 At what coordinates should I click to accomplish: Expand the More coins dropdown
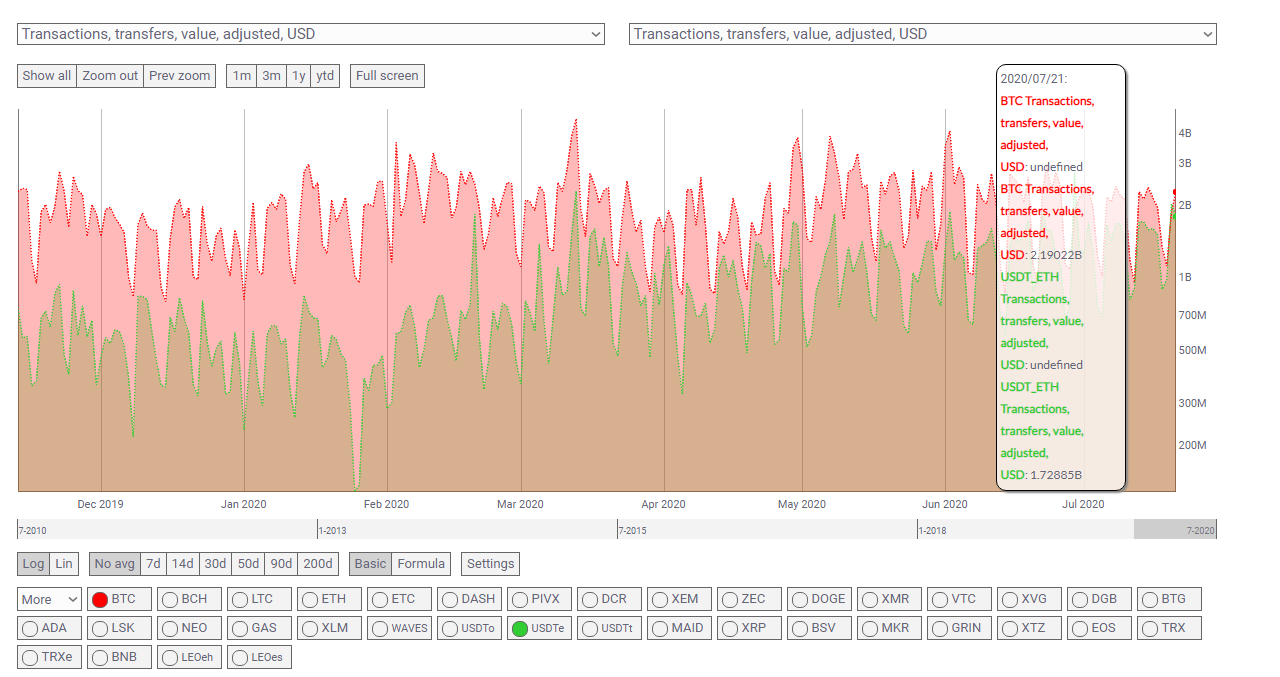pos(49,599)
